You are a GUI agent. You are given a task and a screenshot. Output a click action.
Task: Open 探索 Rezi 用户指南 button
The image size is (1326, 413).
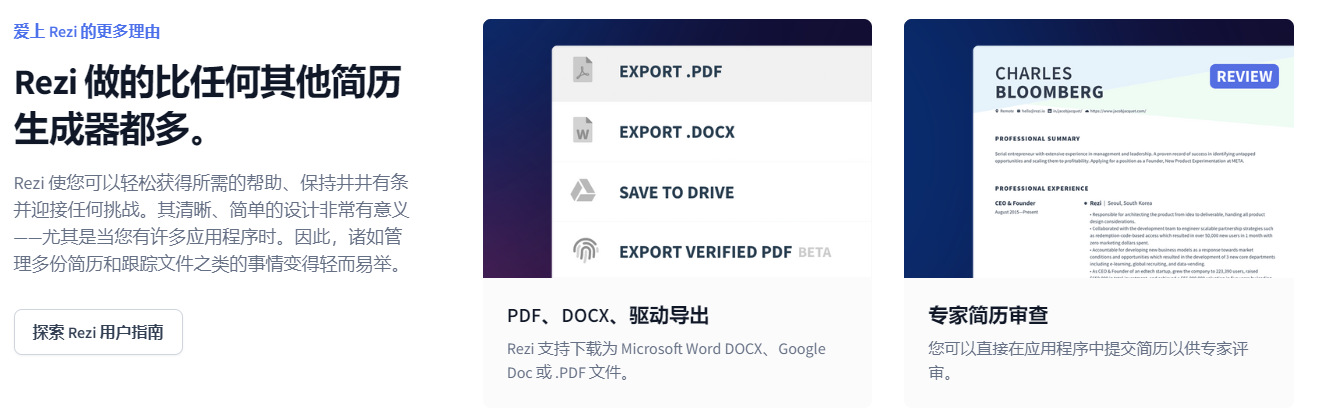point(98,332)
